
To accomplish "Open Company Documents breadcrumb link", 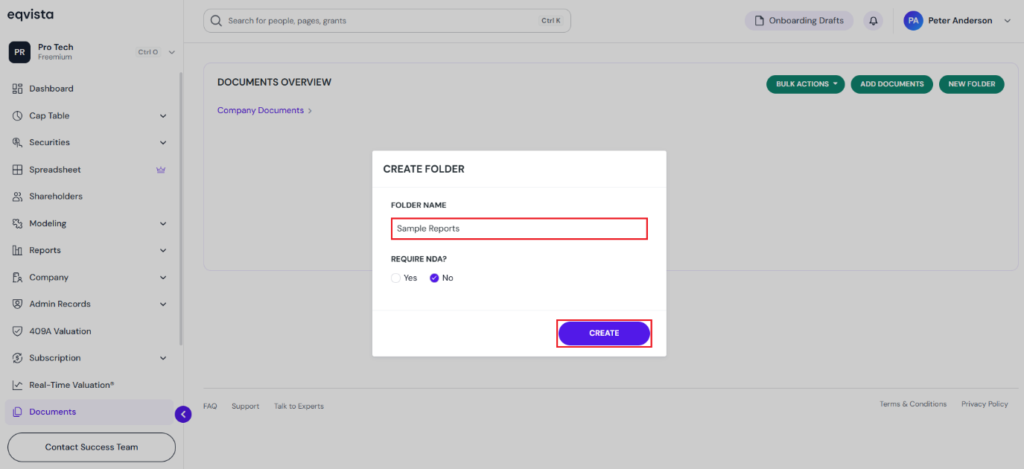I will pyautogui.click(x=261, y=110).
